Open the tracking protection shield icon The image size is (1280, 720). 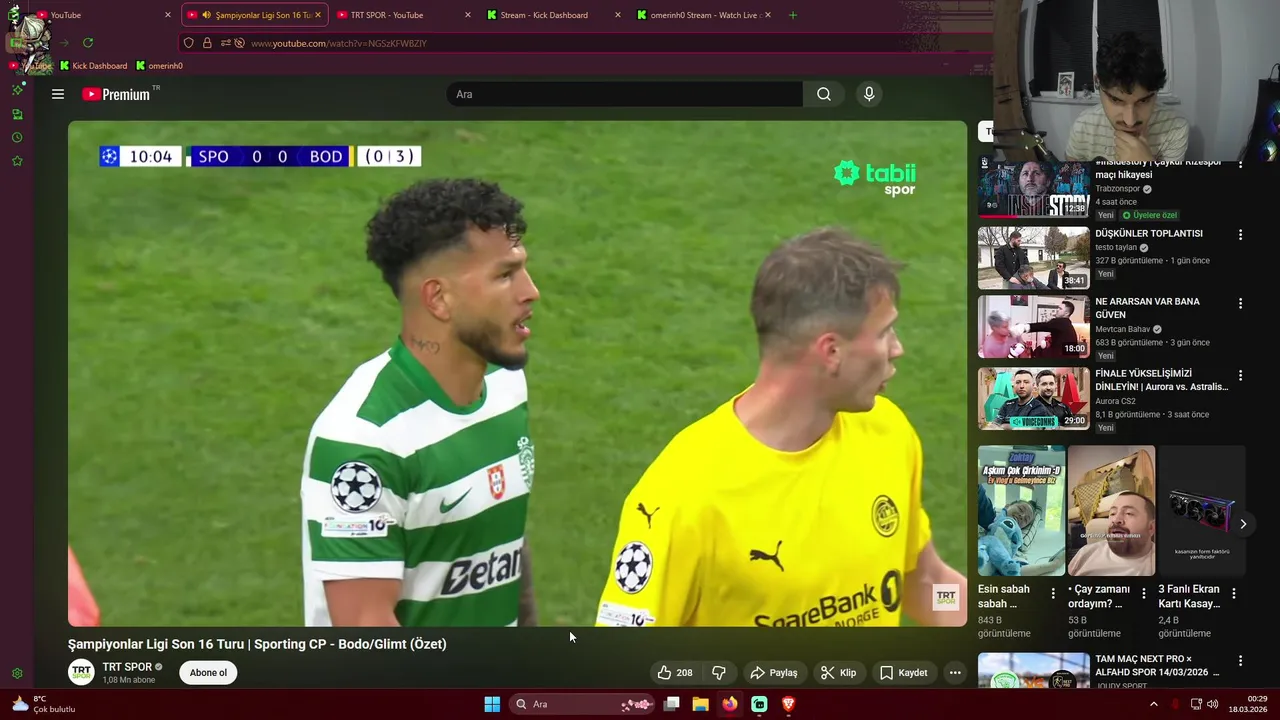pos(189,43)
